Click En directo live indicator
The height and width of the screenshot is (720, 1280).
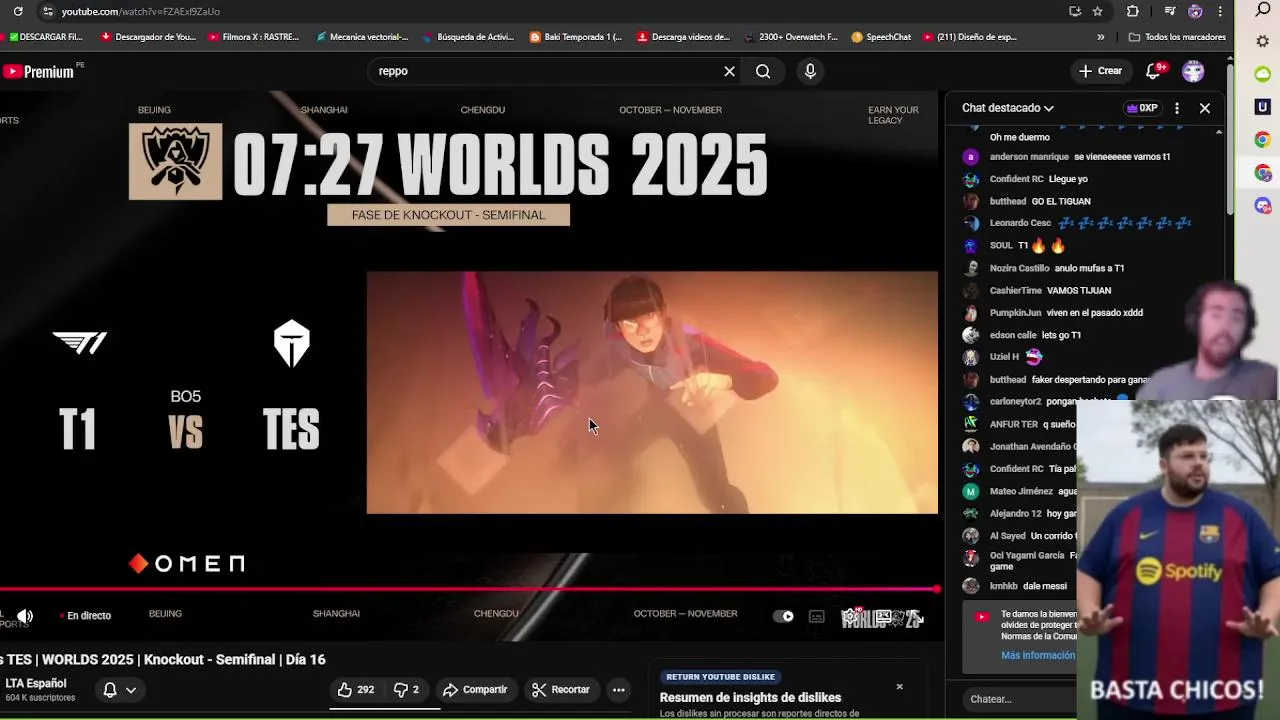(85, 616)
